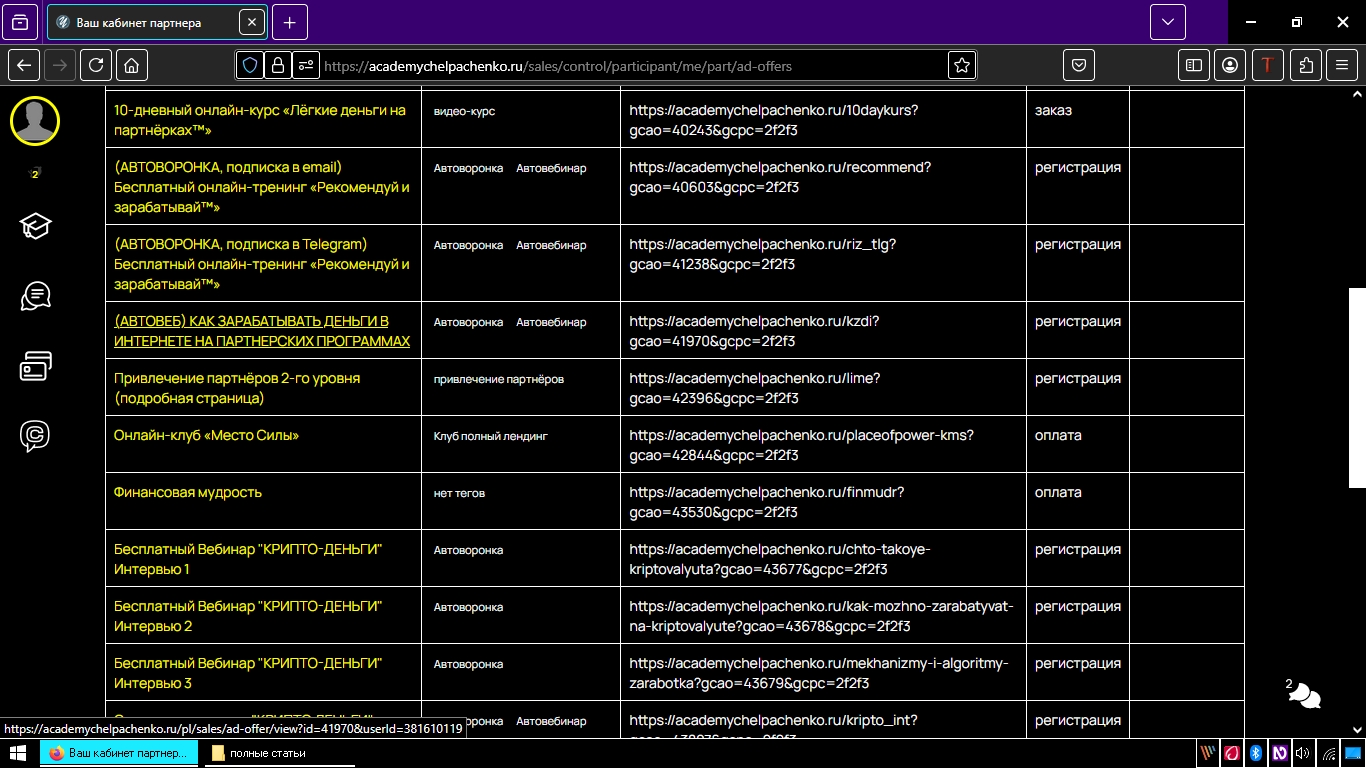The image size is (1366, 768).
Task: Bookmark this page with the star
Action: pyautogui.click(x=962, y=65)
